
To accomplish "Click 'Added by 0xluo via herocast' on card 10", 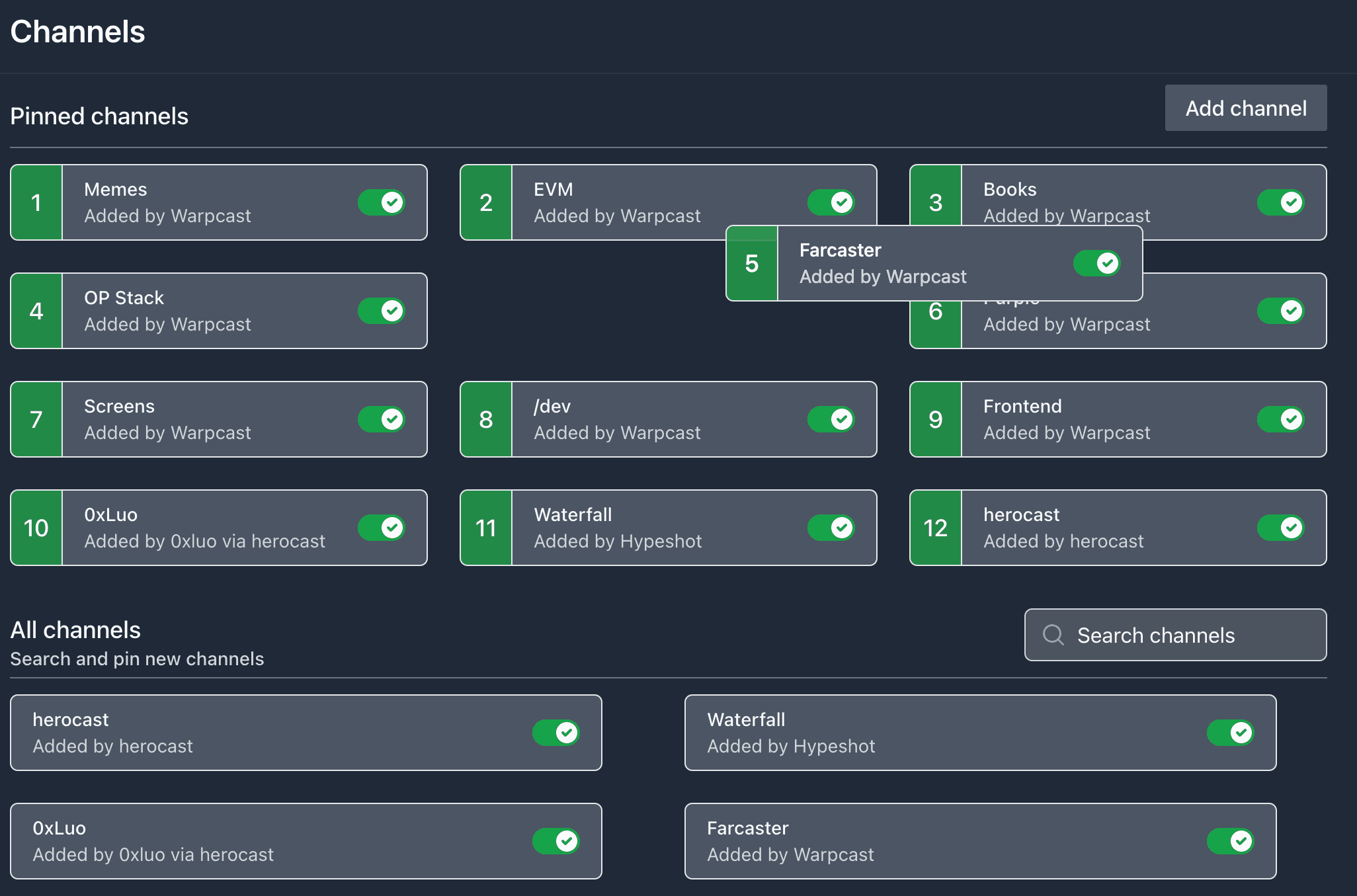I will (x=204, y=541).
